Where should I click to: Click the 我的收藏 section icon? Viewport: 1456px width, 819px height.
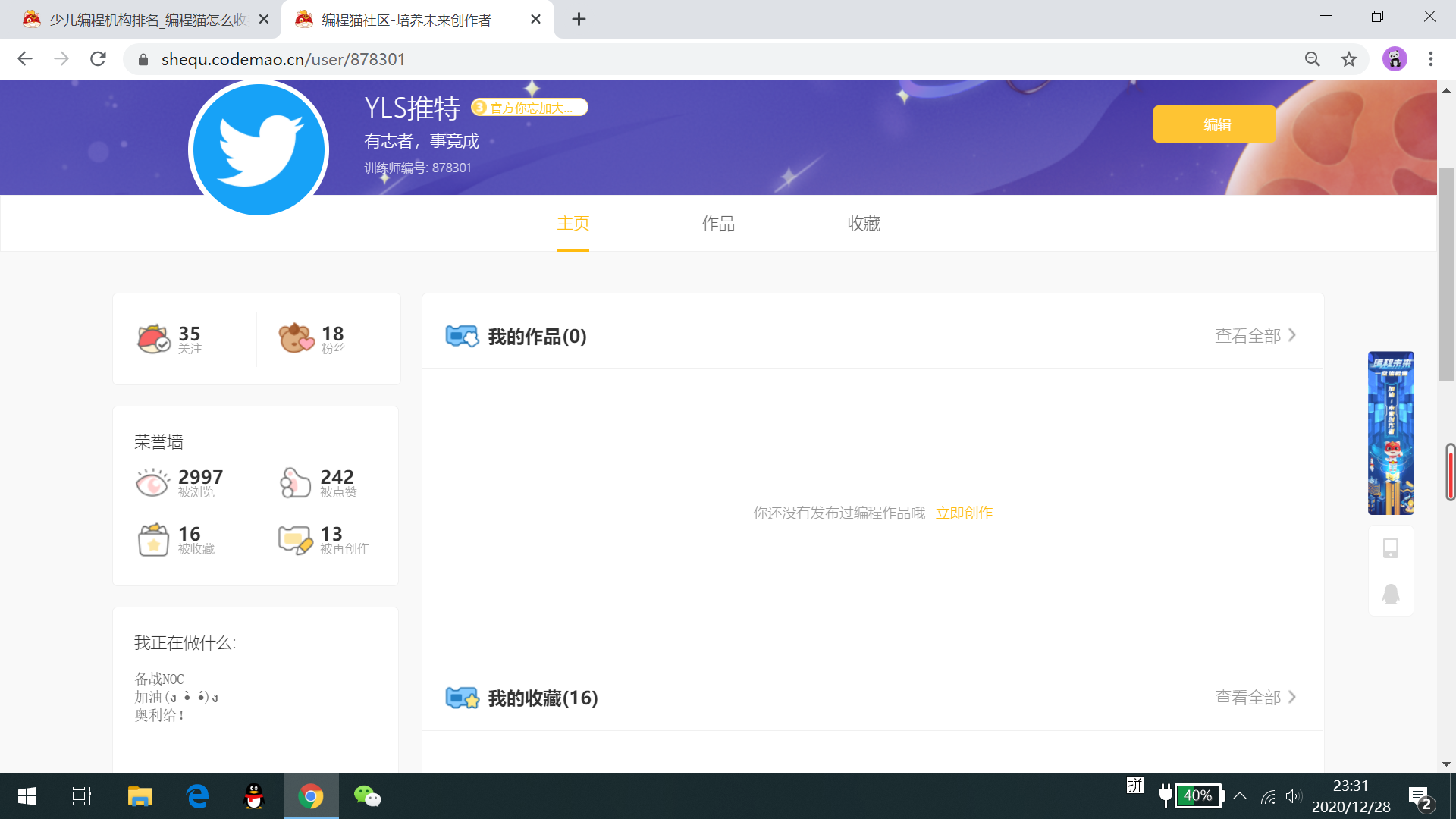pos(462,698)
